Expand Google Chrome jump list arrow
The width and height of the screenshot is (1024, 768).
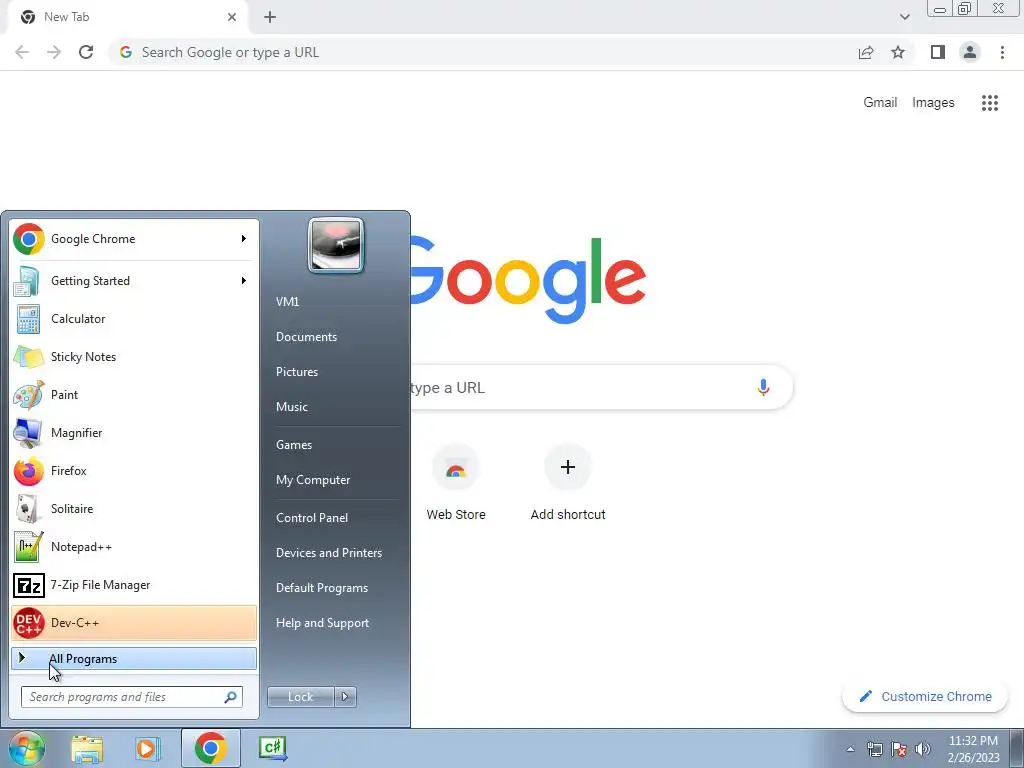click(244, 239)
